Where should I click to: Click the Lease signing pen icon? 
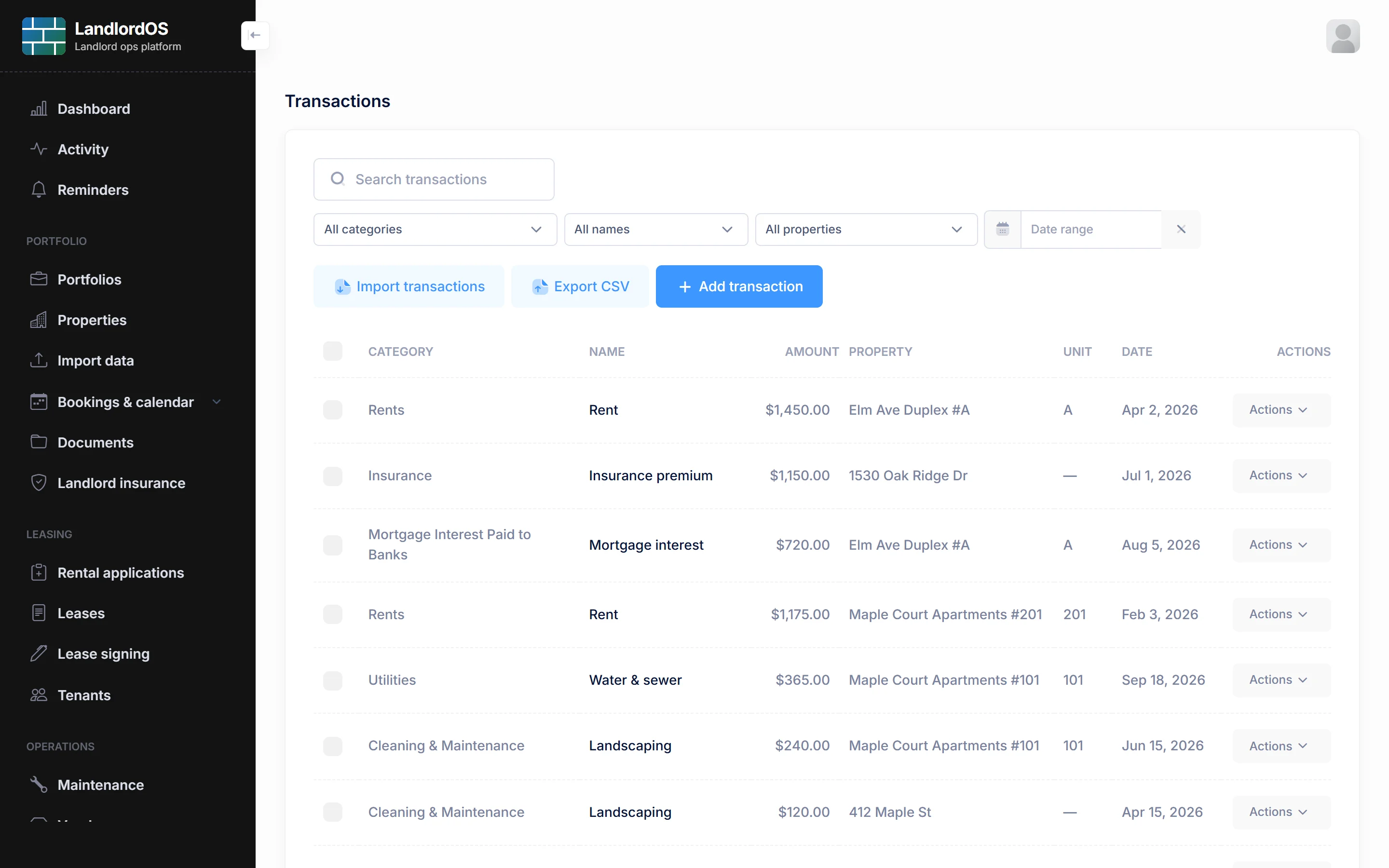click(39, 653)
